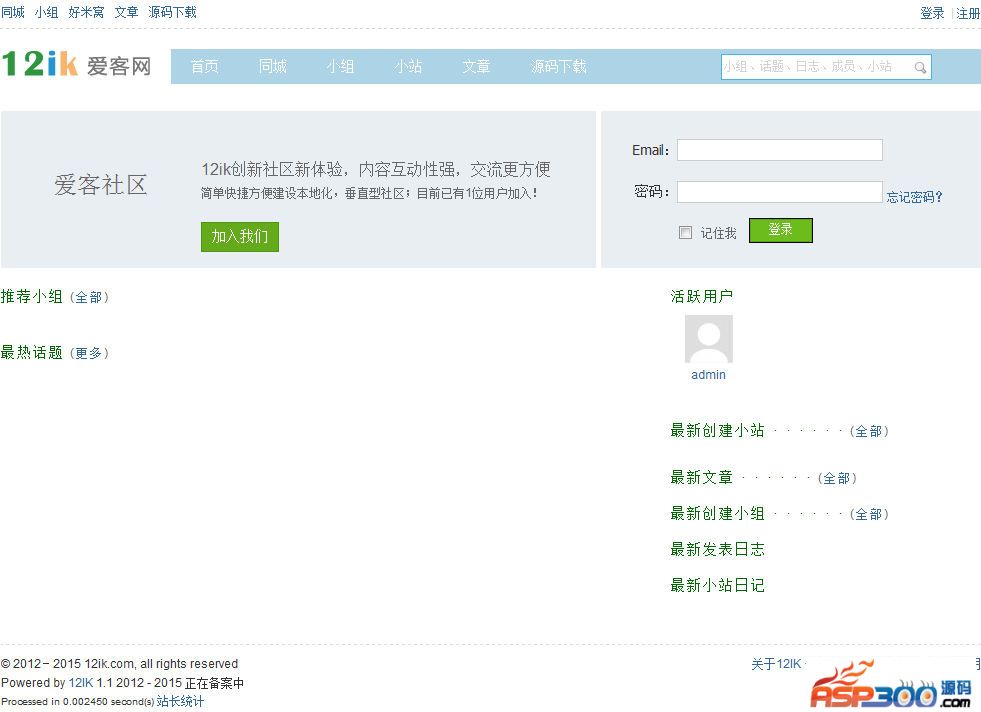Open the 12ik 爱客网 logo
This screenshot has width=981, height=712.
[76, 64]
